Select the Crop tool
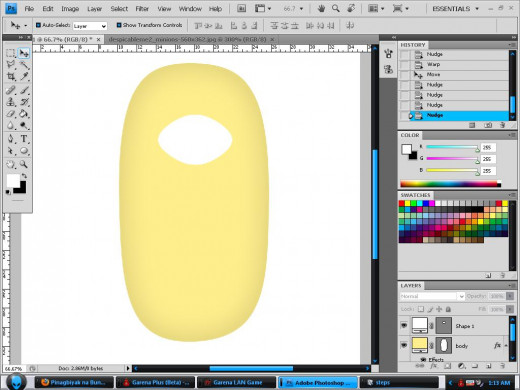Image resolution: width=520 pixels, height=390 pixels. [11, 76]
